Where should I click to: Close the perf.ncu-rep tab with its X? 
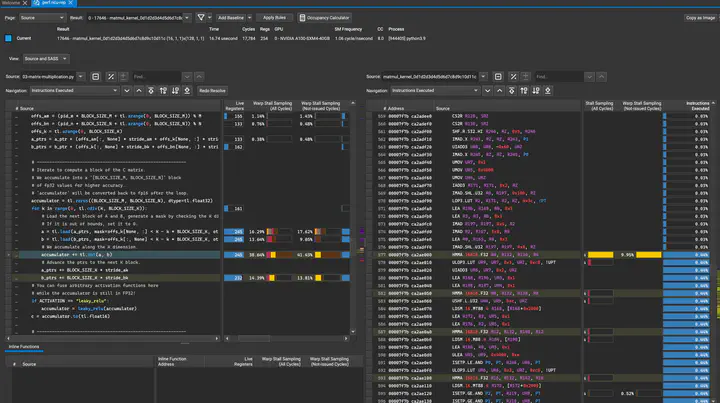tap(70, 3)
